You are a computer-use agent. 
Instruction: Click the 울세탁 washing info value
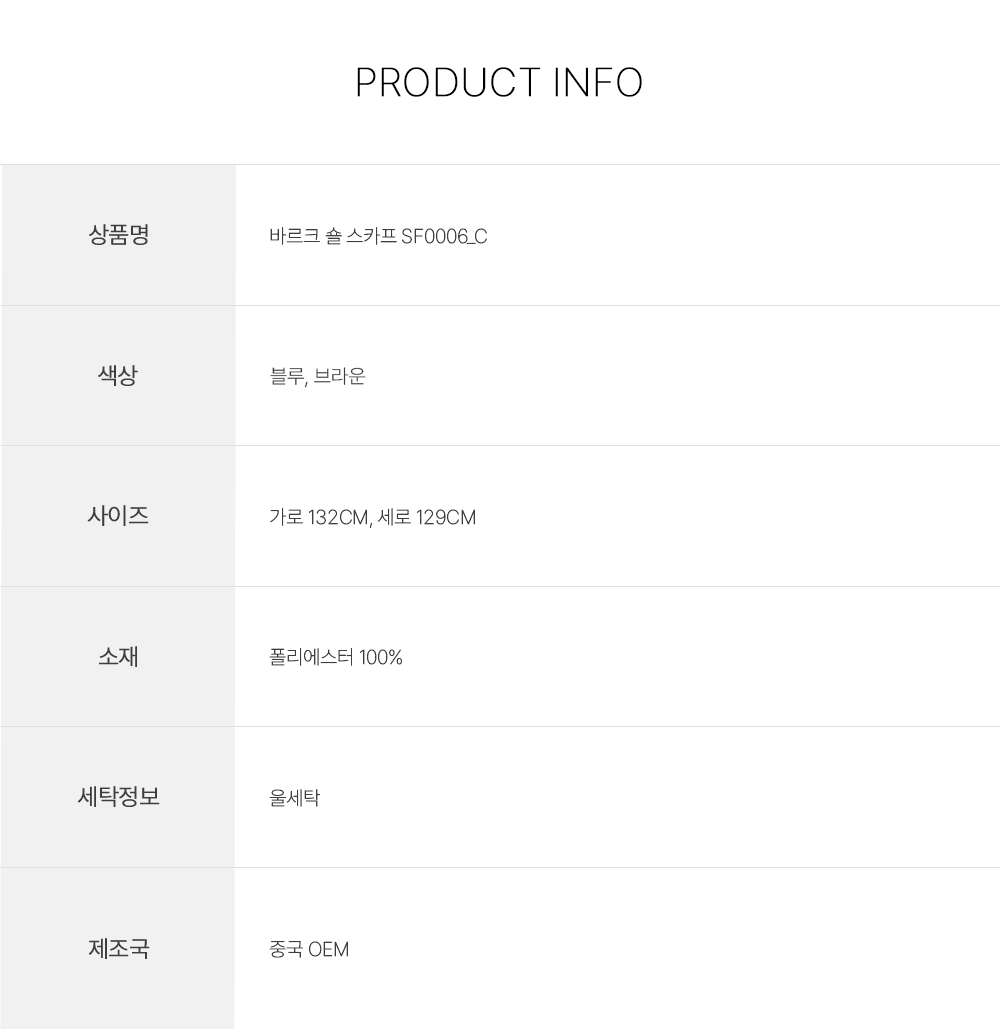coord(294,798)
